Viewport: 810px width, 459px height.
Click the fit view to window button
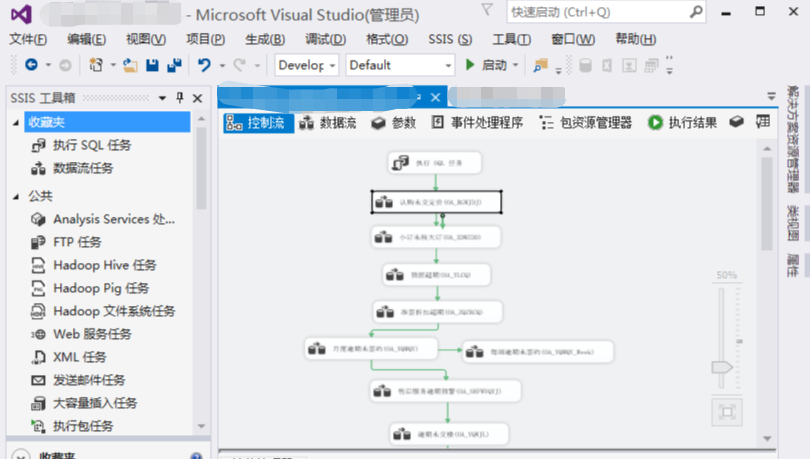pos(727,412)
